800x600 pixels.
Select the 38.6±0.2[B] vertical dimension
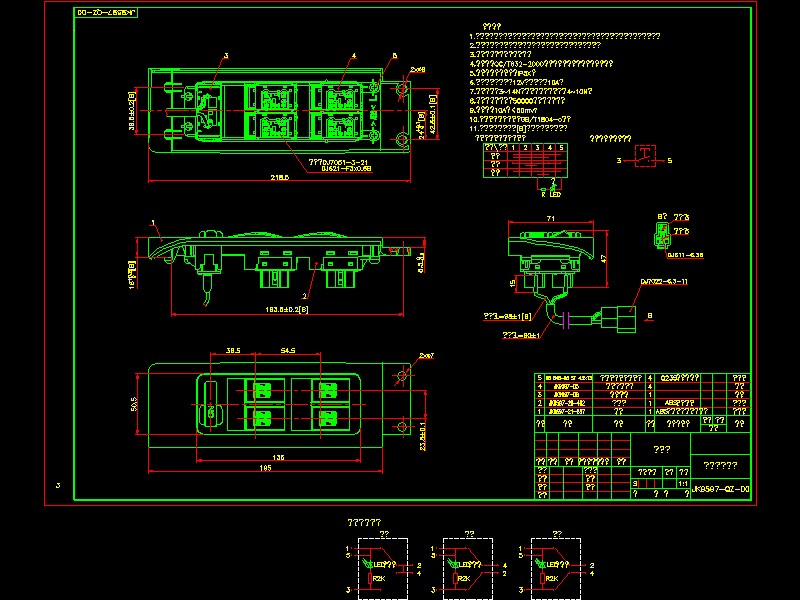(132, 111)
